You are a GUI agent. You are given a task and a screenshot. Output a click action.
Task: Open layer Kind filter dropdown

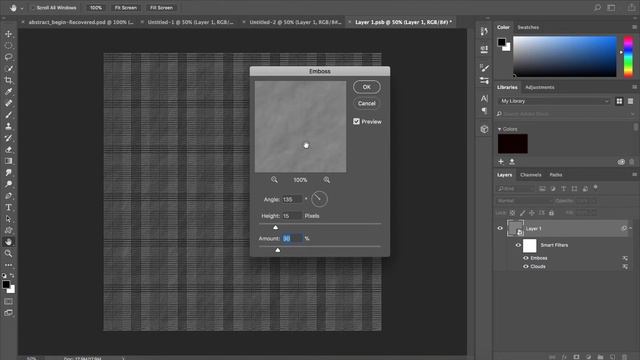click(516, 189)
